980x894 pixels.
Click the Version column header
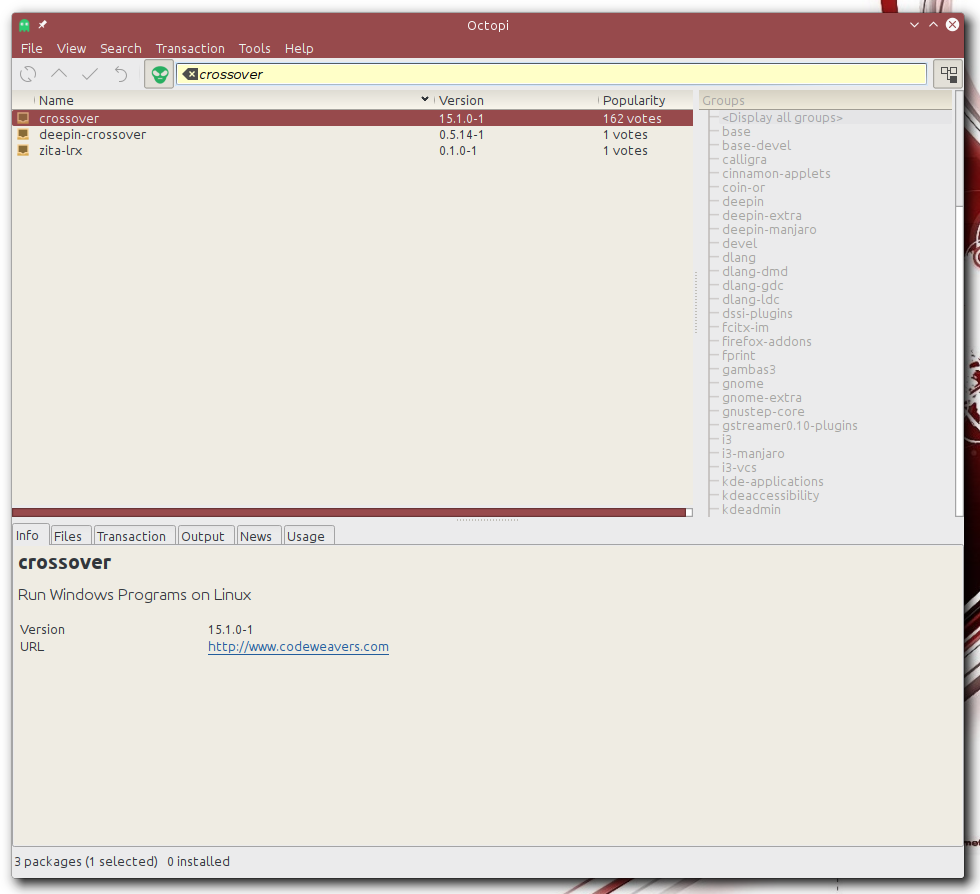(x=461, y=100)
